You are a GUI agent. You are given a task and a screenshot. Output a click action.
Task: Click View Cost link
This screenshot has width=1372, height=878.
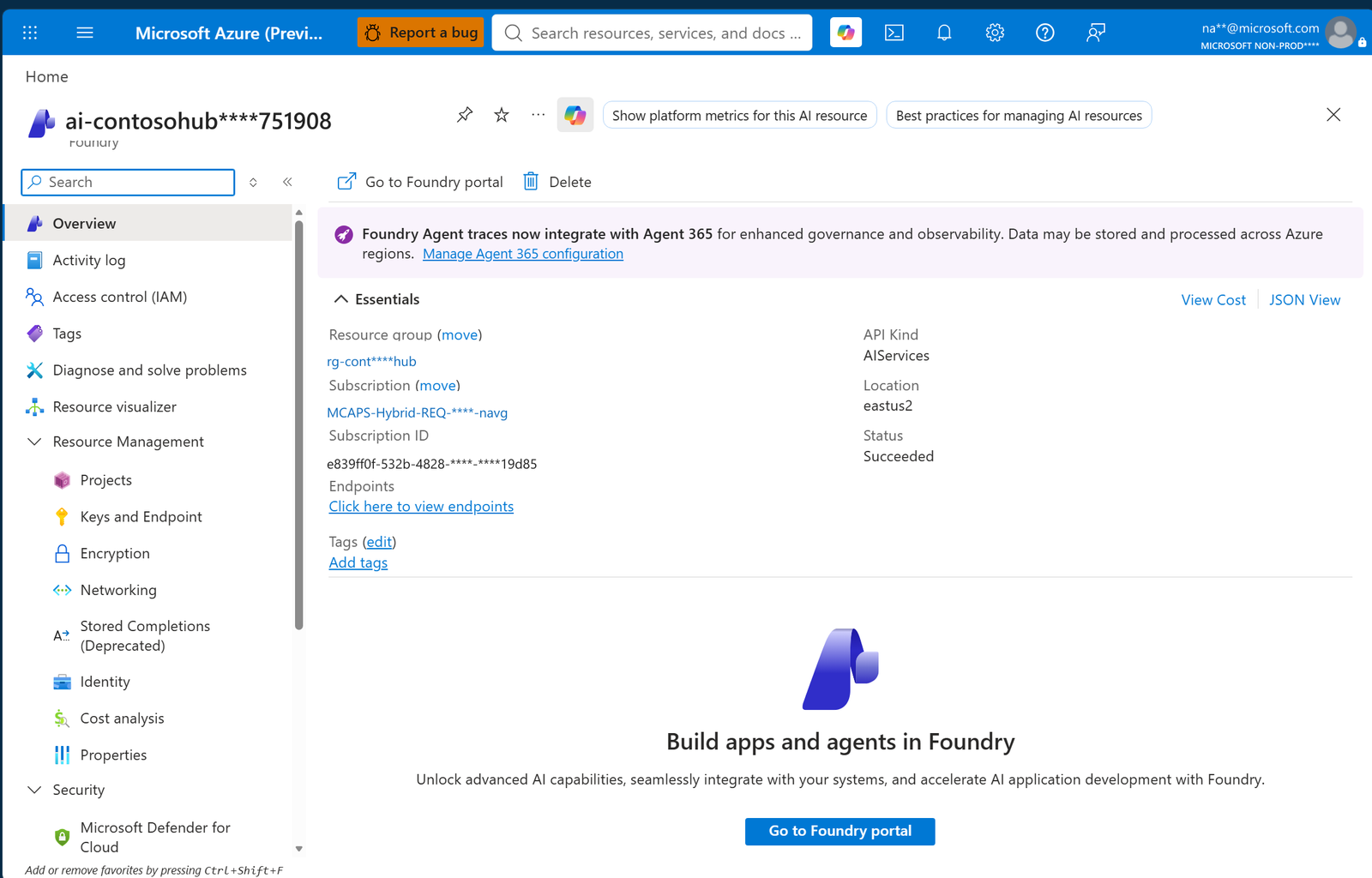point(1213,300)
